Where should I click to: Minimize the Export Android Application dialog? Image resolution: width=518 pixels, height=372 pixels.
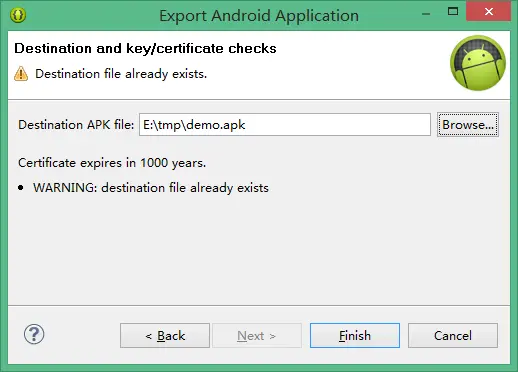tap(426, 14)
